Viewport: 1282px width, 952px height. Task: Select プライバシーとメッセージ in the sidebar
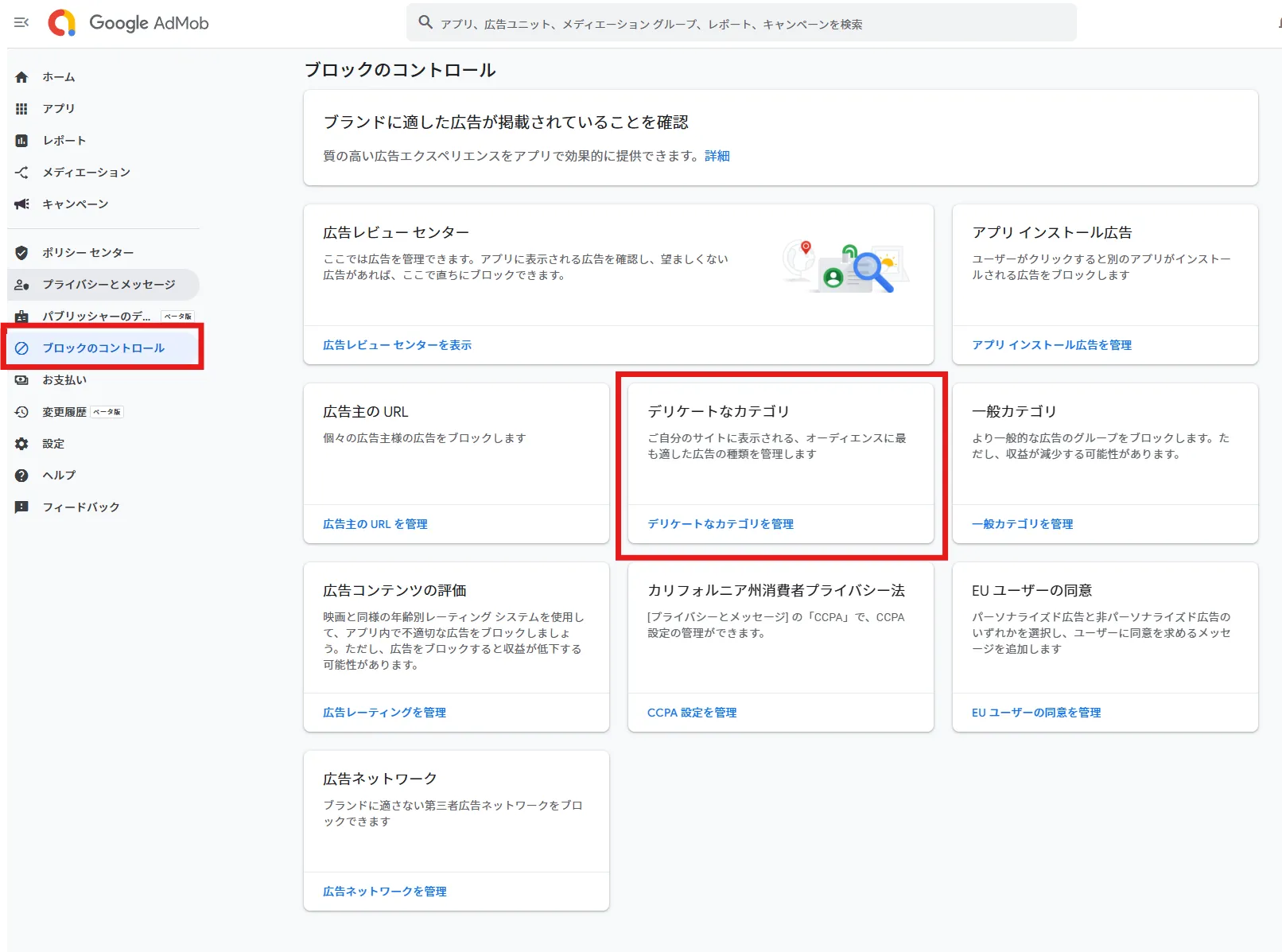tap(103, 285)
